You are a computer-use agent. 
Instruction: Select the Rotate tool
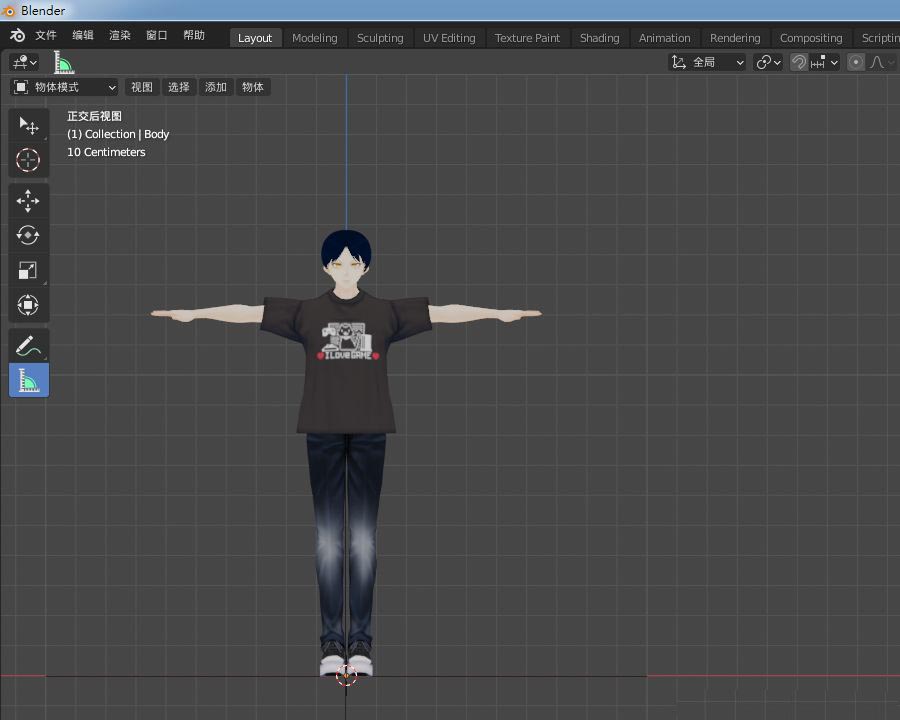[28, 235]
